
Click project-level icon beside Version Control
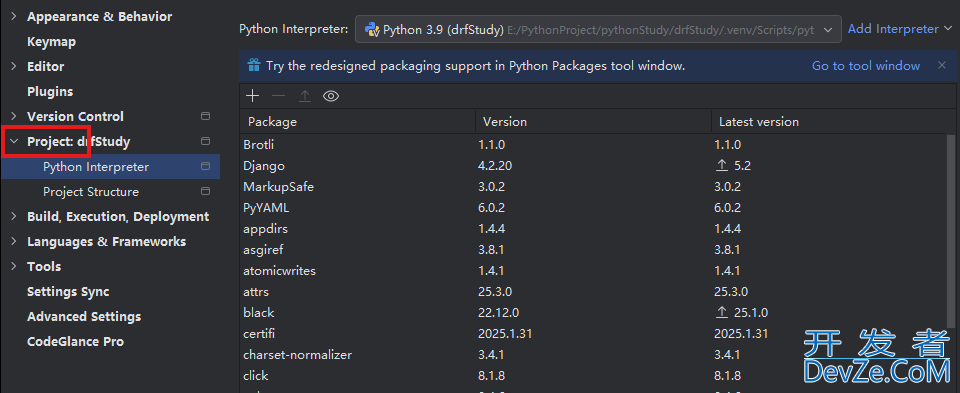[x=206, y=116]
